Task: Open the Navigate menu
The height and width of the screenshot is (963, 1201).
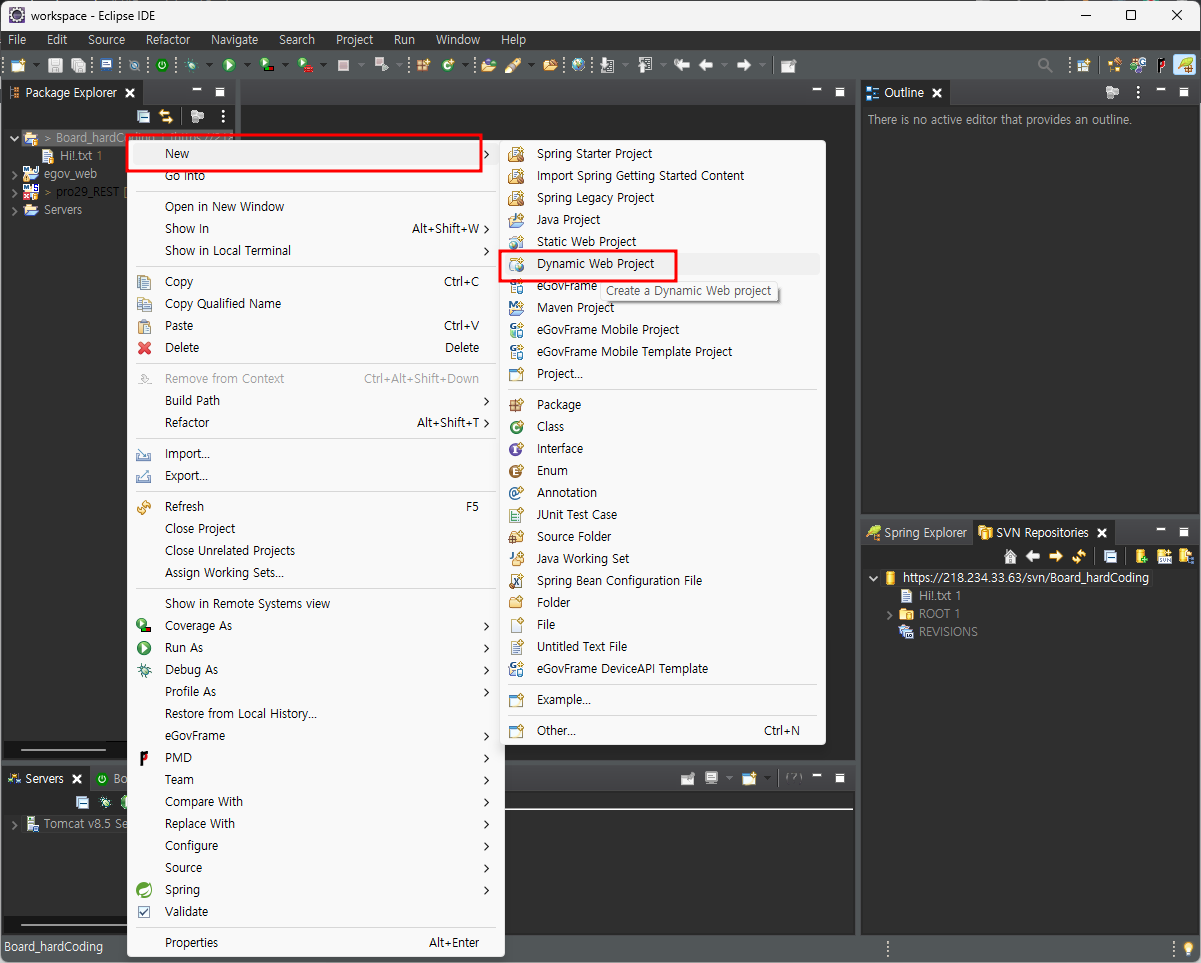Action: [234, 40]
